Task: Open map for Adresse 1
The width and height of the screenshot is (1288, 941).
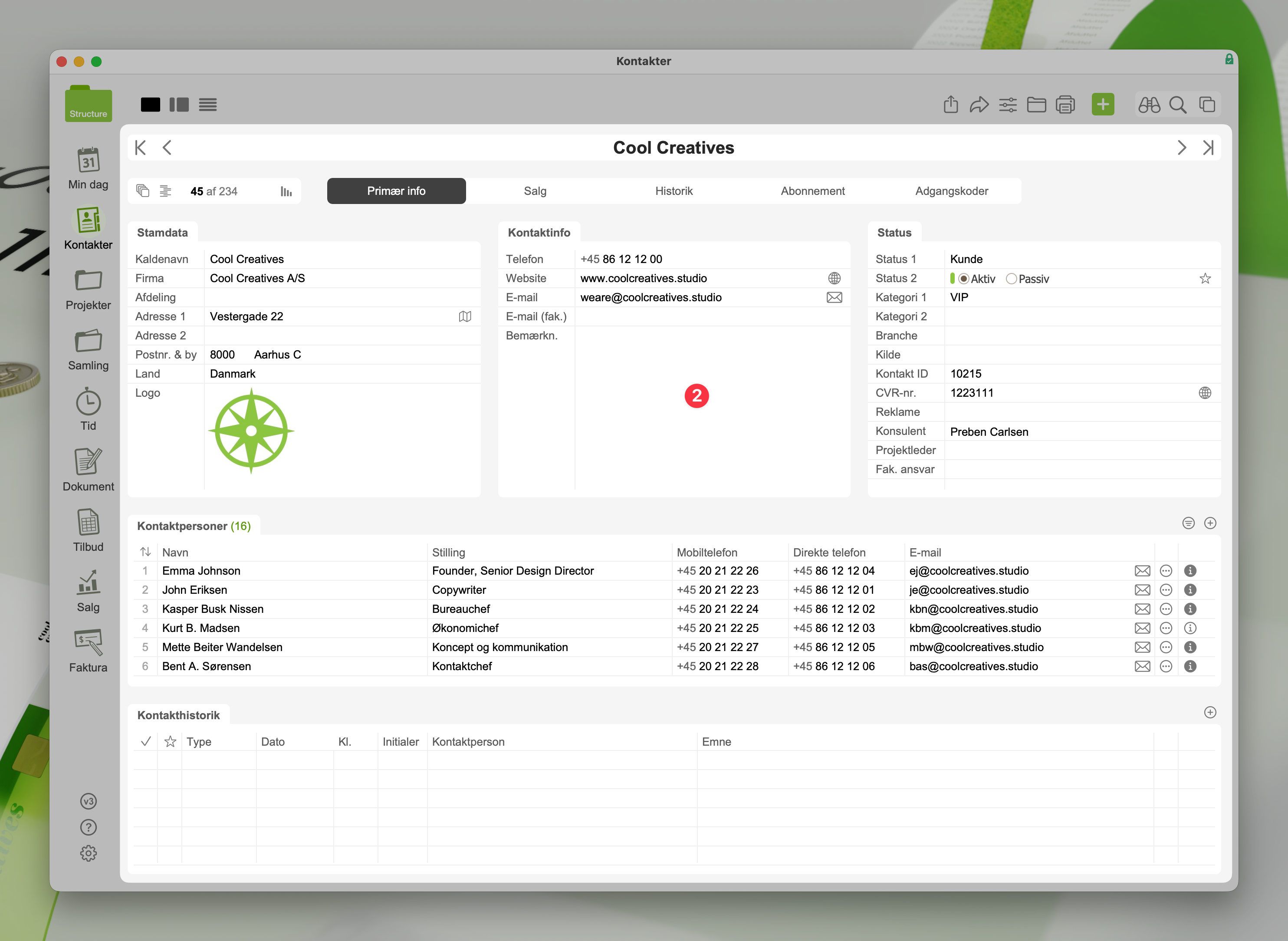Action: (x=465, y=317)
